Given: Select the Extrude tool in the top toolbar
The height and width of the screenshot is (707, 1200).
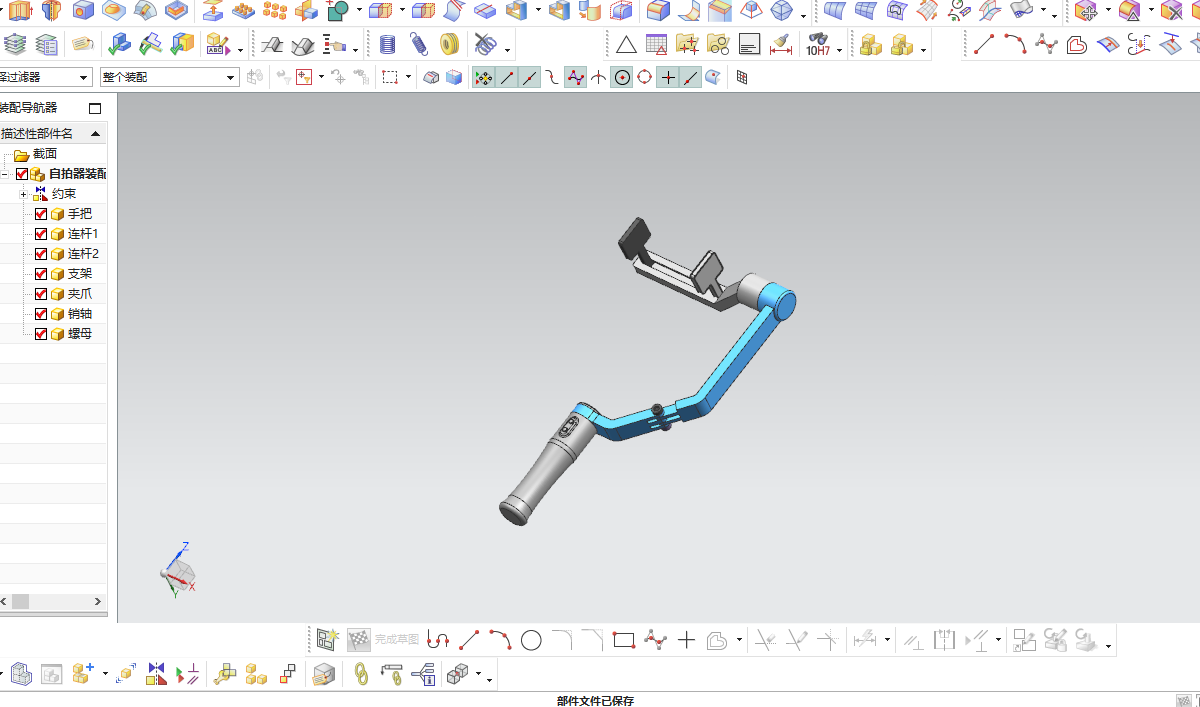Looking at the screenshot, I should 20,11.
